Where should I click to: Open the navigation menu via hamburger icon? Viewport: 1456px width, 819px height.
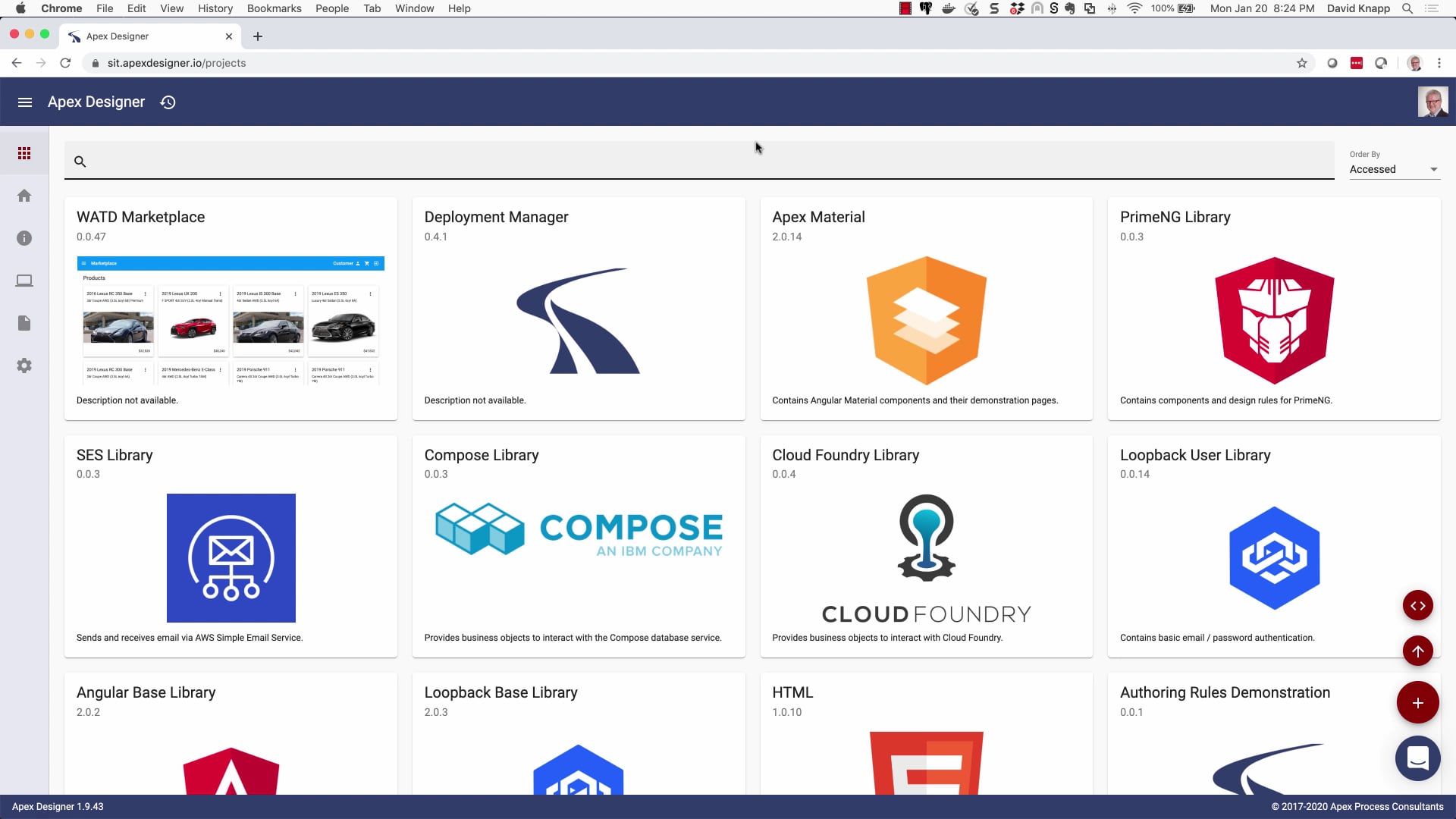click(x=26, y=102)
